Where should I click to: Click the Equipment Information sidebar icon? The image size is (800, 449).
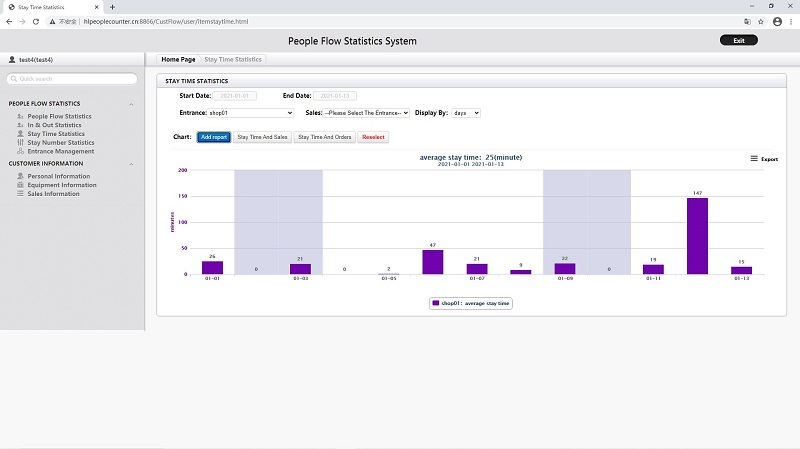click(x=20, y=185)
